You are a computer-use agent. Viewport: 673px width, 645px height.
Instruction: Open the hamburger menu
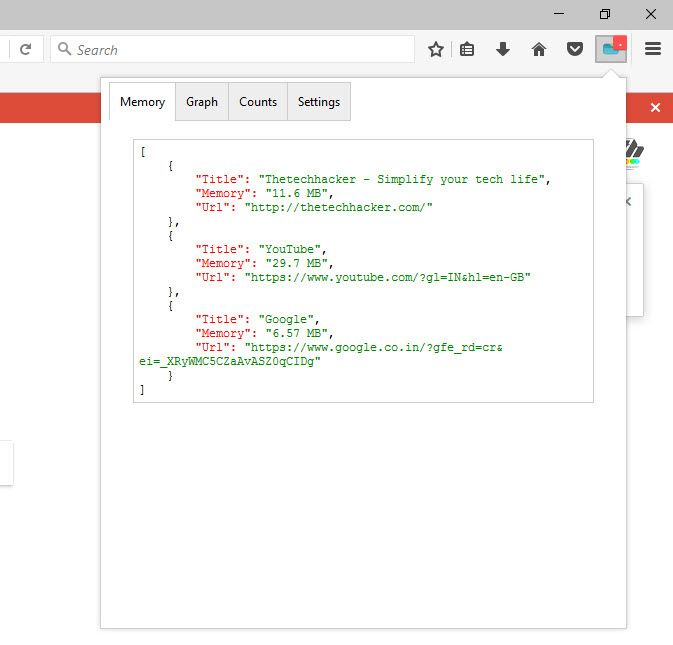pos(653,49)
